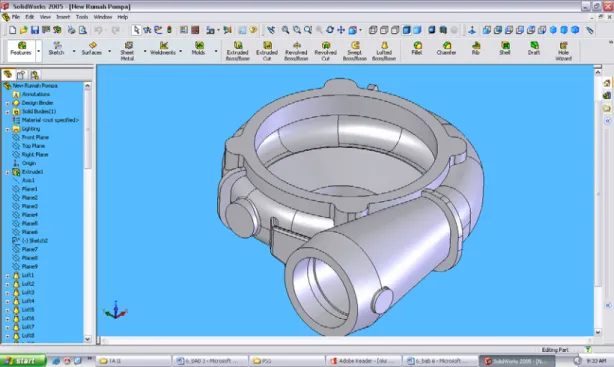Expand the Loft1 feature node

(7, 275)
